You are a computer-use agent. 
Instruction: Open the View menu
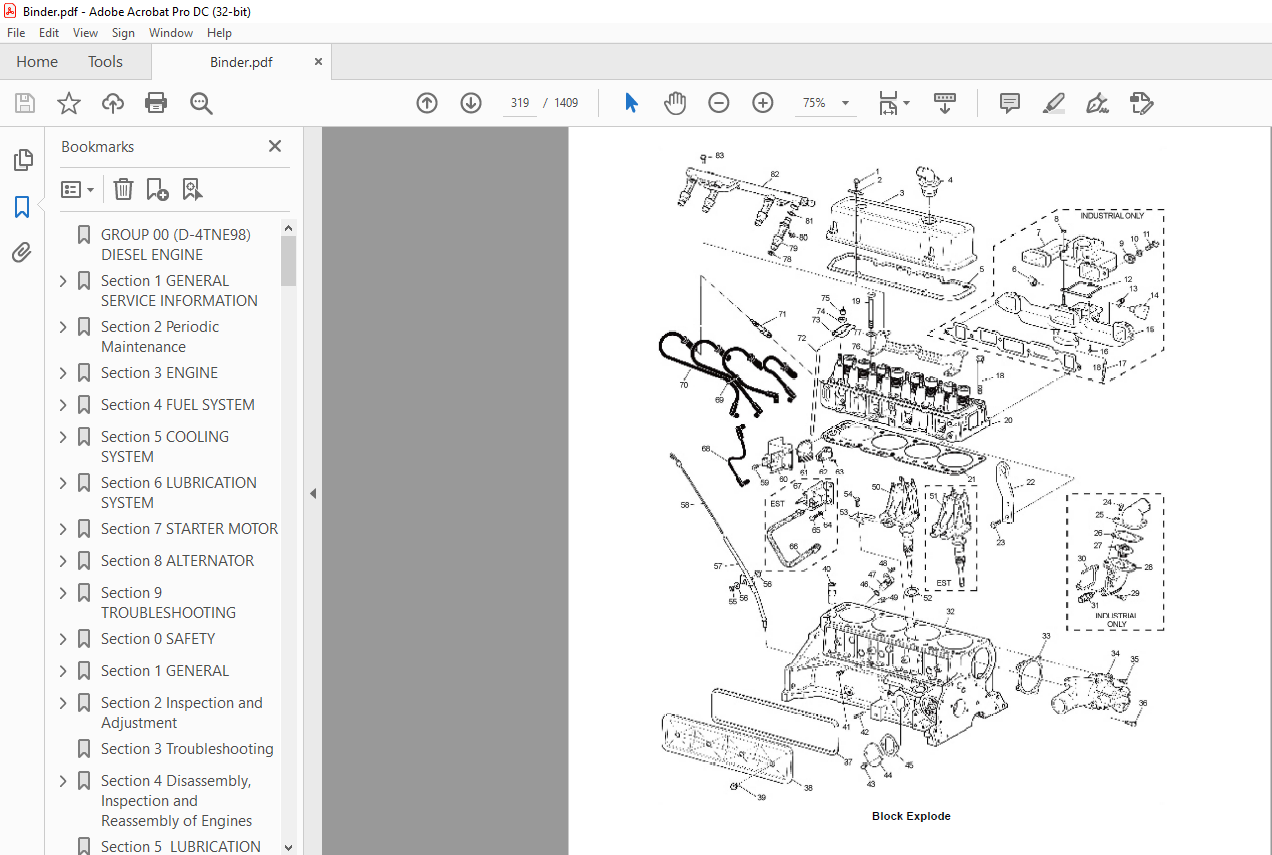(x=85, y=33)
